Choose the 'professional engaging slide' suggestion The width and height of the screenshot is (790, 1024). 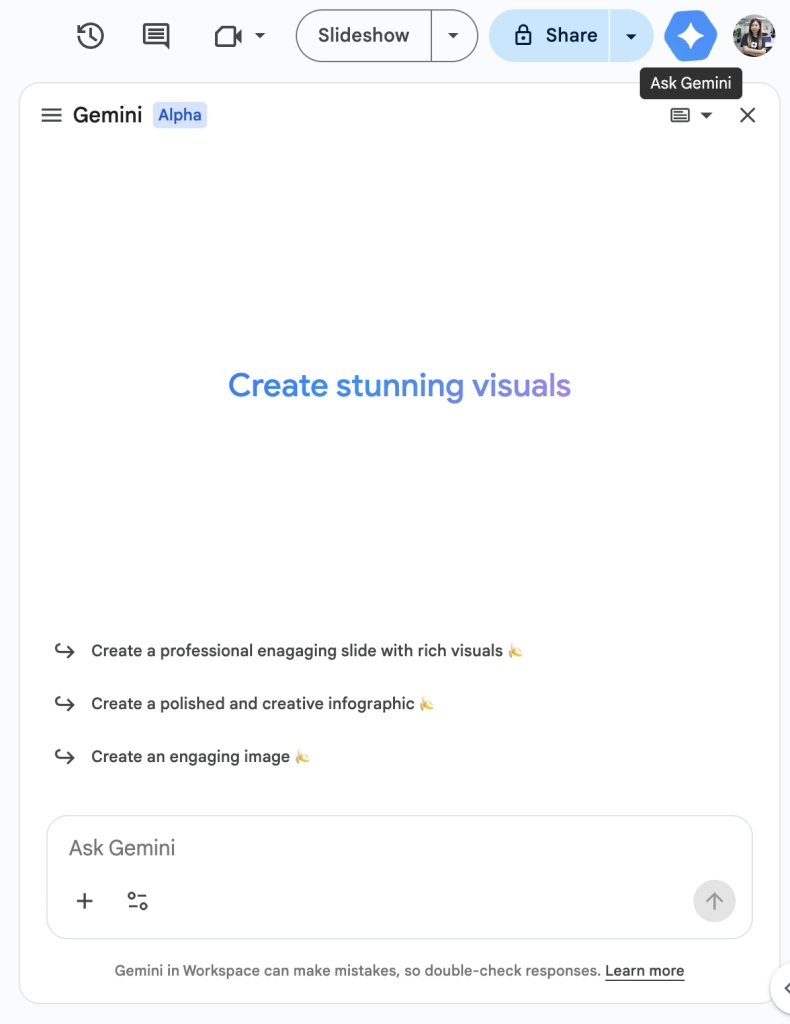click(x=296, y=651)
